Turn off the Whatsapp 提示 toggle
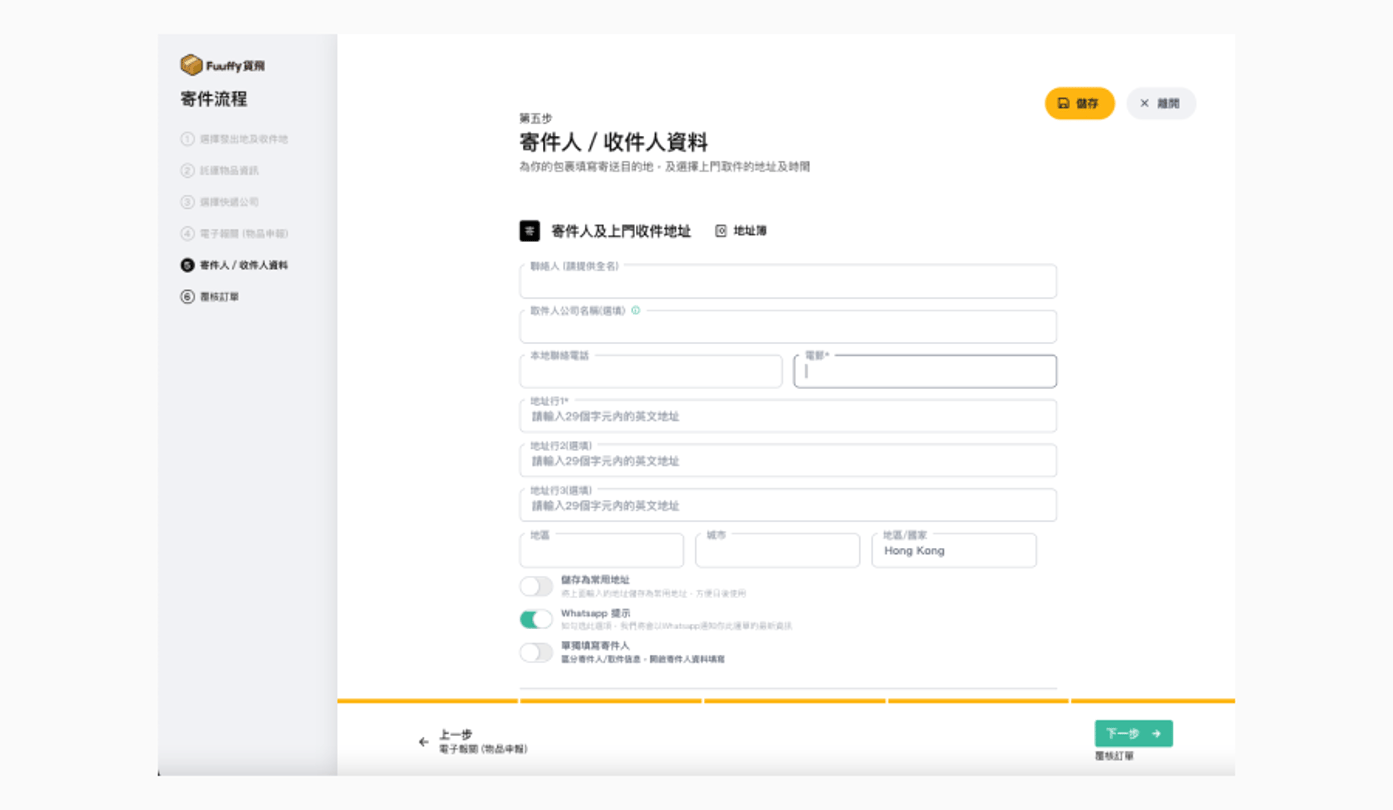This screenshot has width=1393, height=810. point(536,620)
